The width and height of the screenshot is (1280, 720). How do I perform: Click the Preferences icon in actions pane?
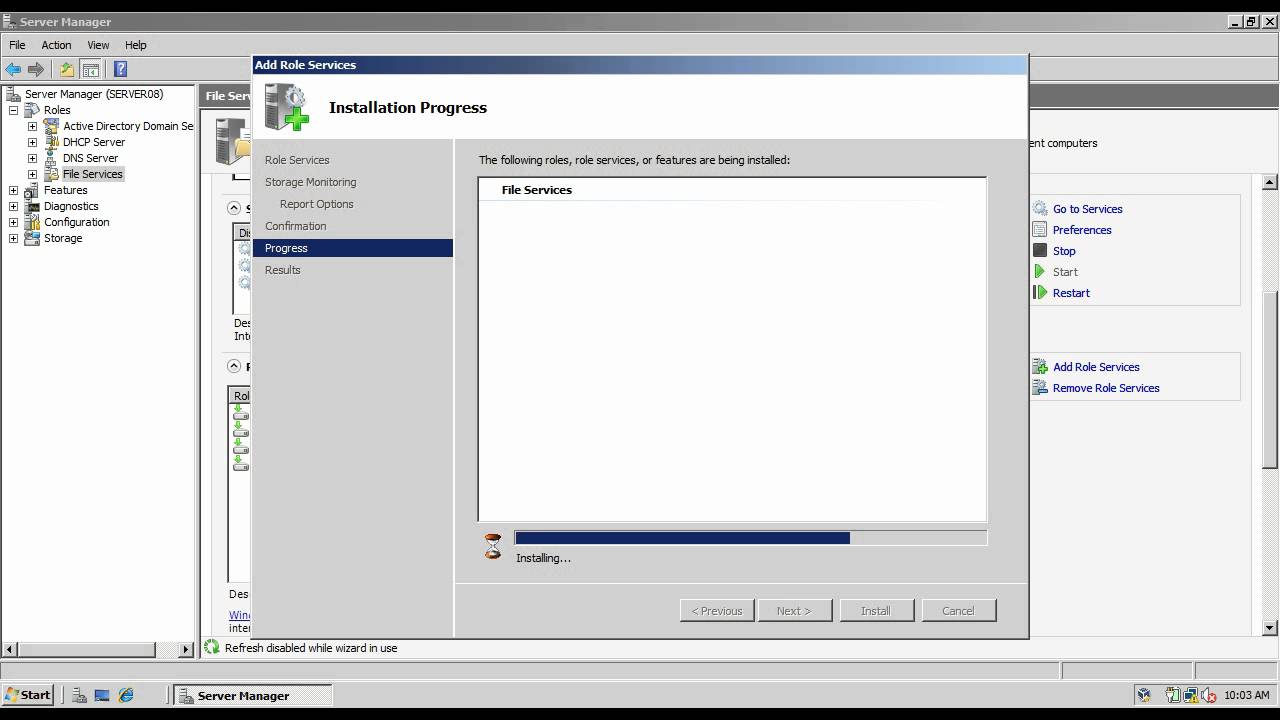[x=1040, y=230]
